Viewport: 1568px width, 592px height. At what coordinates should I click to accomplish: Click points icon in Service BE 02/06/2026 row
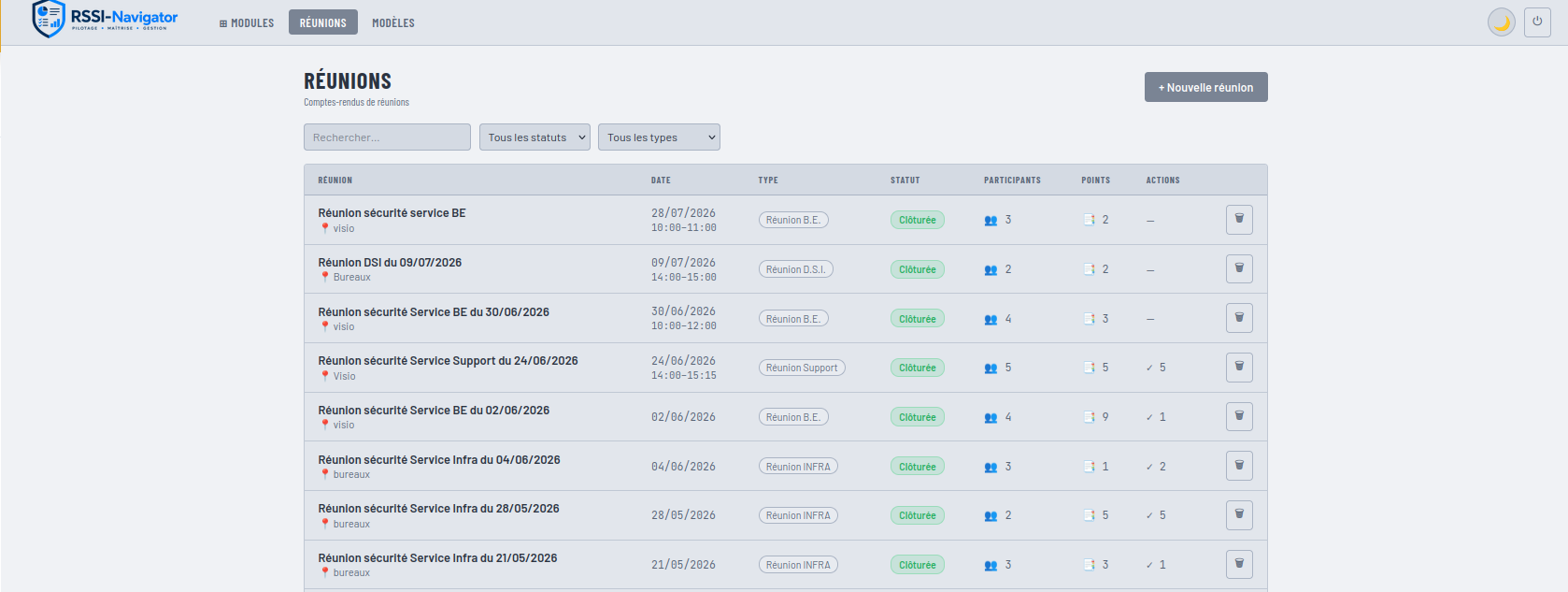click(x=1089, y=417)
